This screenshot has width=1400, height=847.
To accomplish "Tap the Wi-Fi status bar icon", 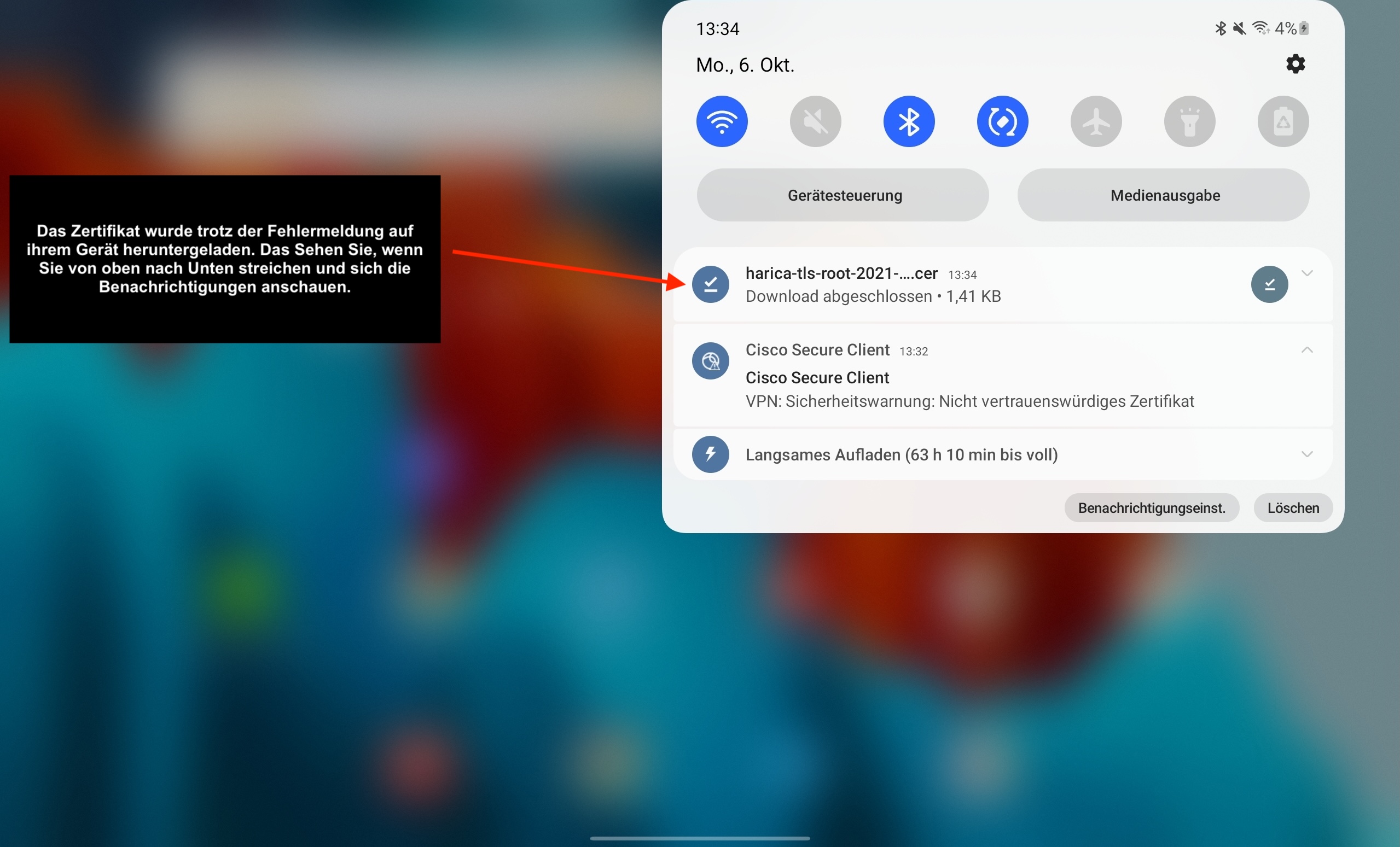I will point(1260,28).
